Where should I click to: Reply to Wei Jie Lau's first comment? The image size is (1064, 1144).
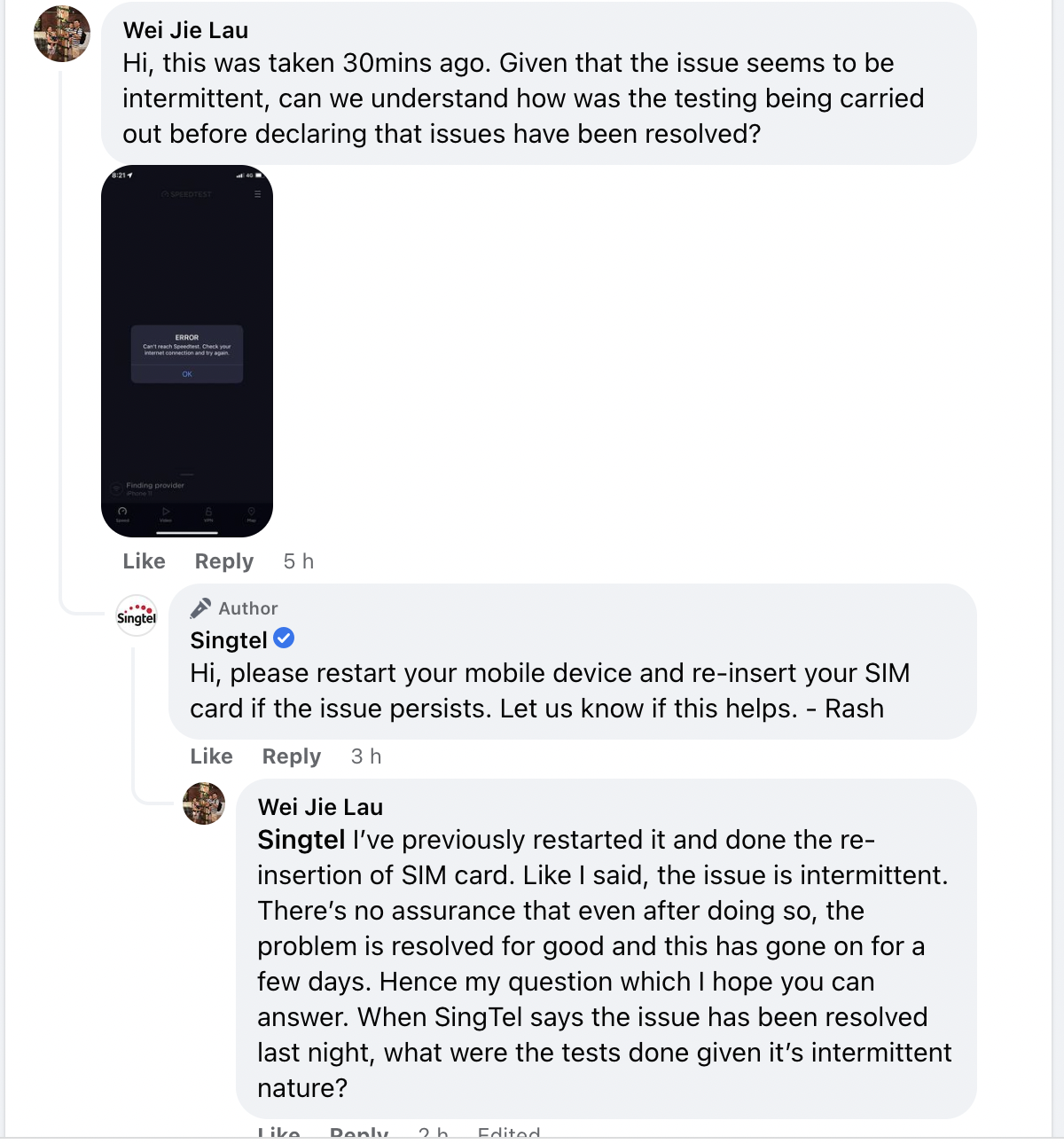(x=224, y=561)
